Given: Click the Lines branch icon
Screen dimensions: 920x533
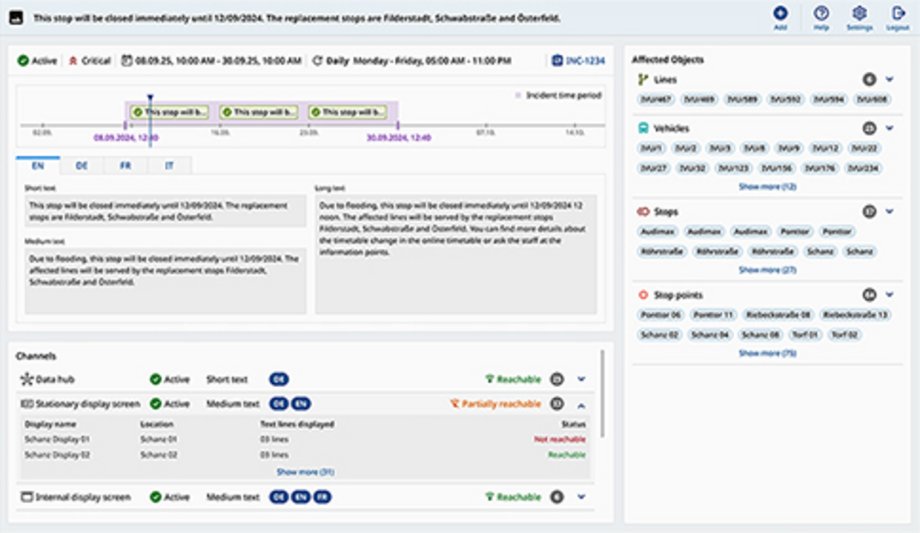Looking at the screenshot, I should coord(642,78).
